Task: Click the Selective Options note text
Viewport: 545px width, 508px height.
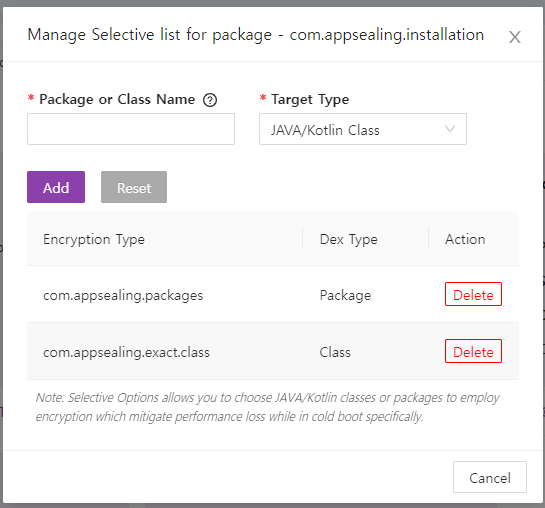Action: (x=267, y=407)
